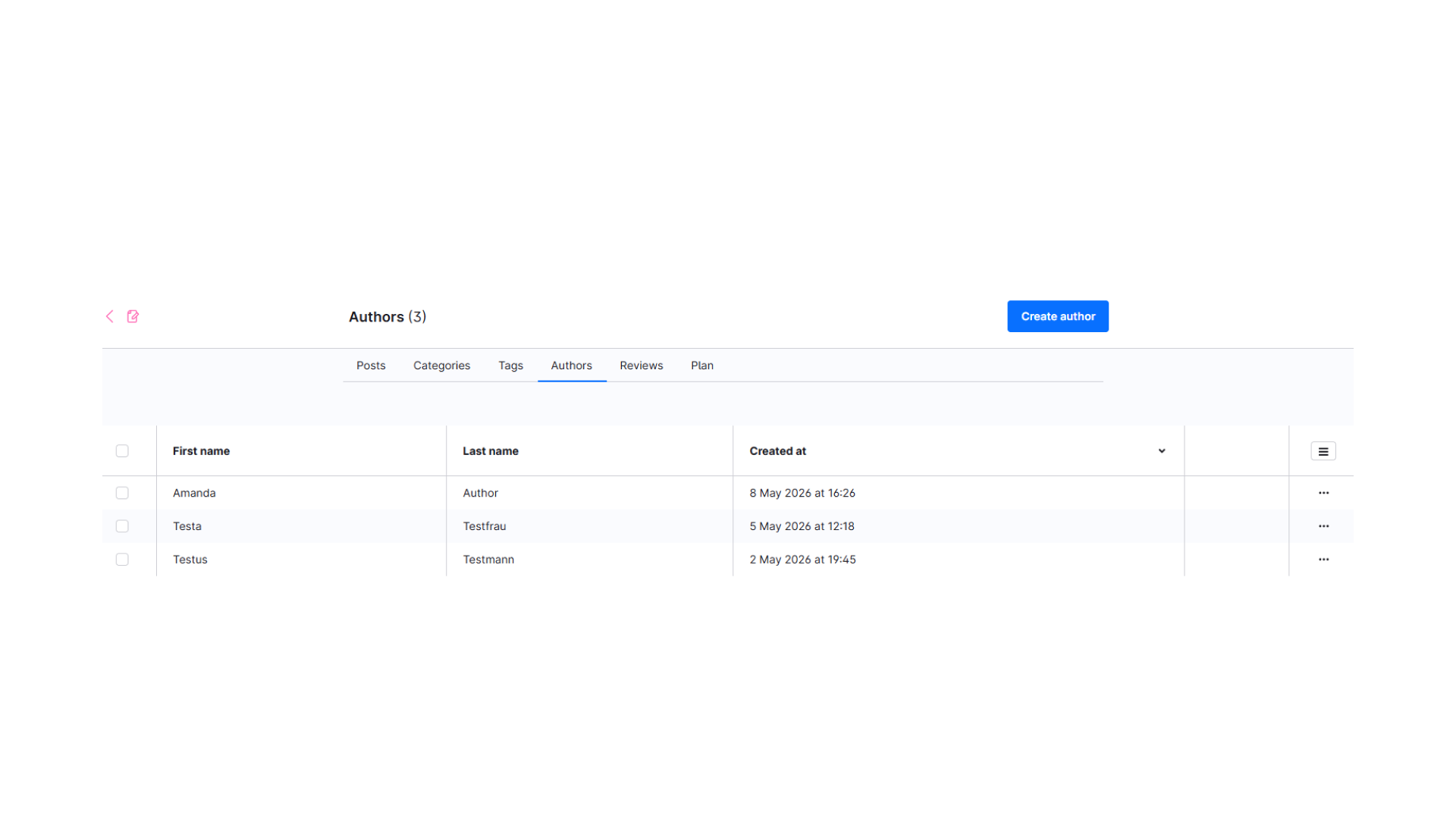Open the three-dot menu for Testus's row
The image size is (1456, 819).
(x=1323, y=560)
